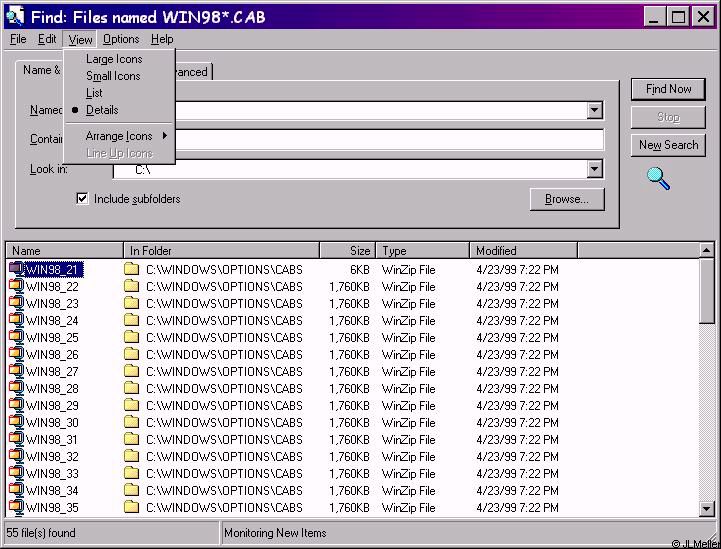Click the WIN98_21 file icon

point(16,269)
